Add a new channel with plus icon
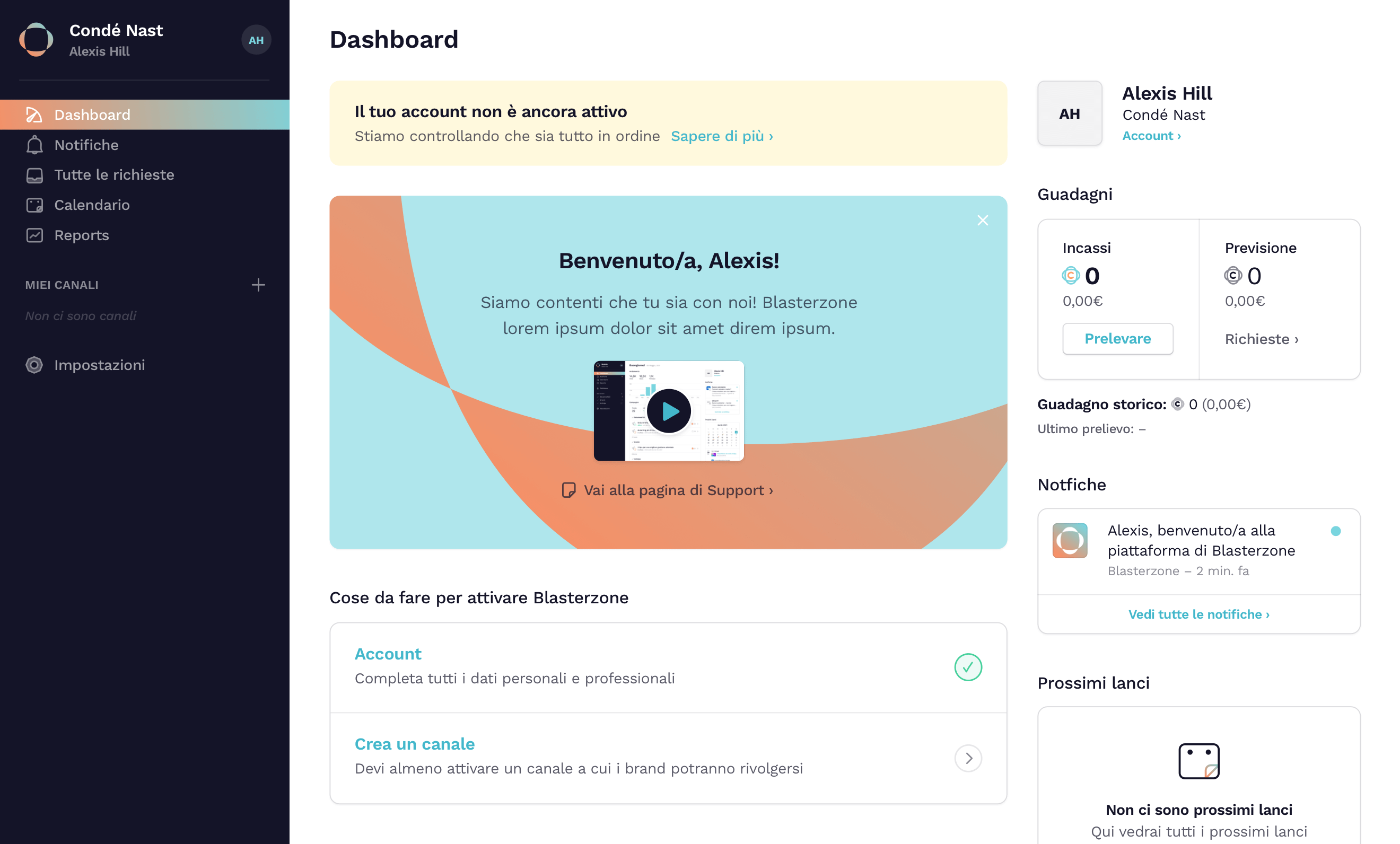This screenshot has height=844, width=1400. (x=258, y=285)
